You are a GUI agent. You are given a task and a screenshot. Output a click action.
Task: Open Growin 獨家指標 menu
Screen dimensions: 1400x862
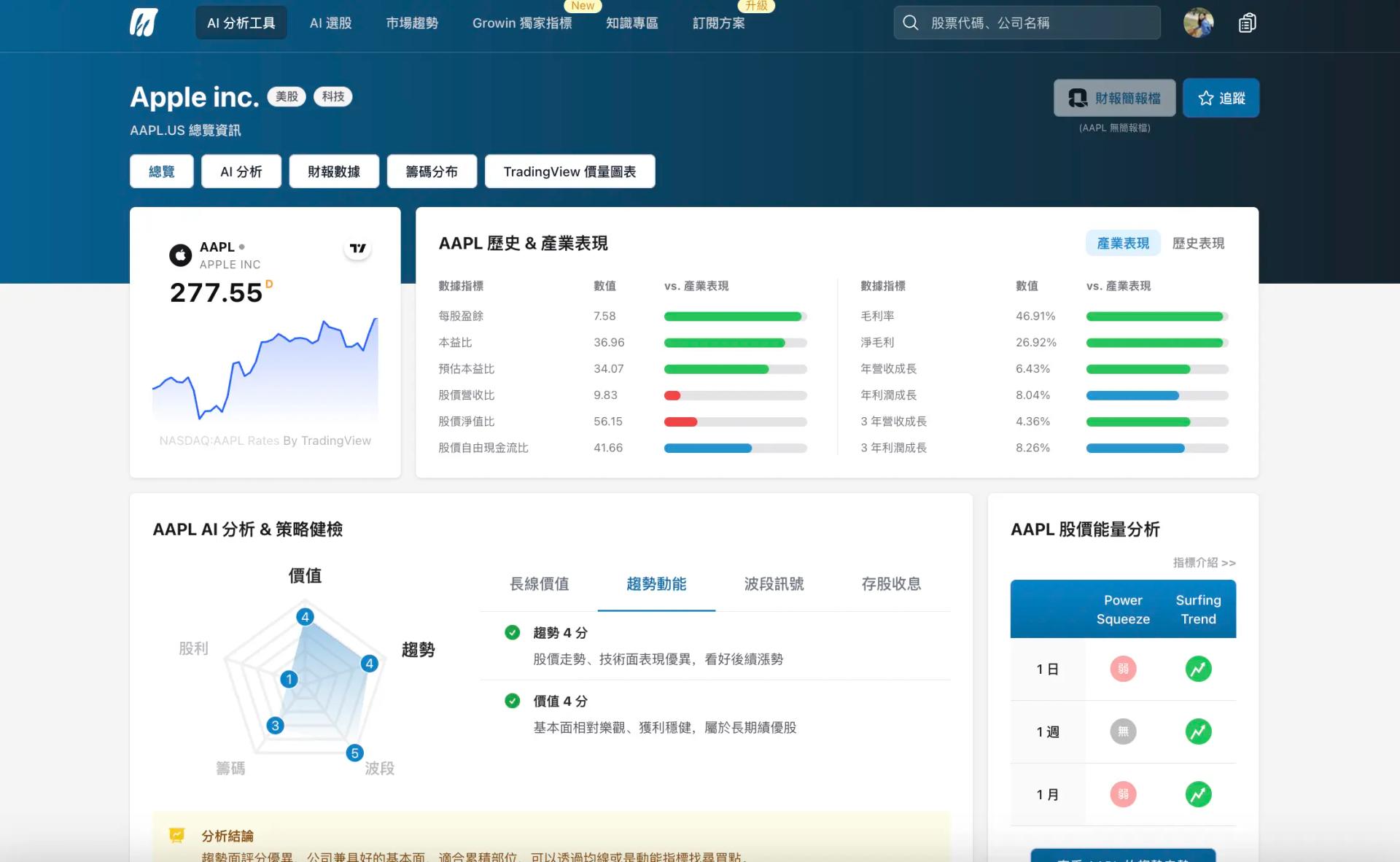(x=522, y=23)
